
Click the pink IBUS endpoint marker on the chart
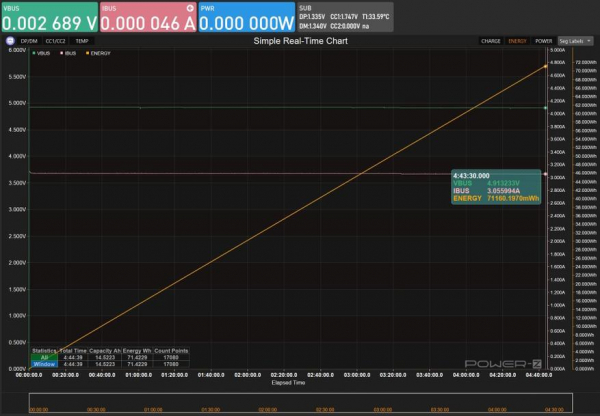[x=546, y=174]
